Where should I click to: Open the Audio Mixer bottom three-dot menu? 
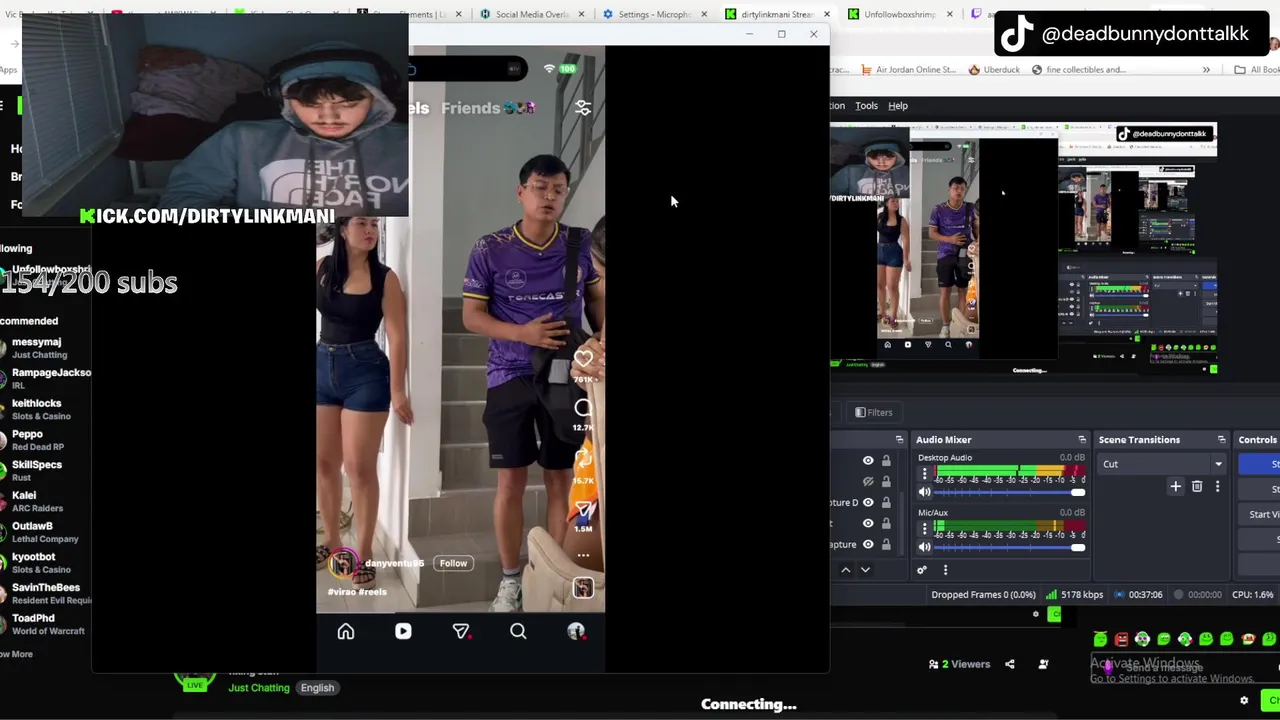pos(945,570)
